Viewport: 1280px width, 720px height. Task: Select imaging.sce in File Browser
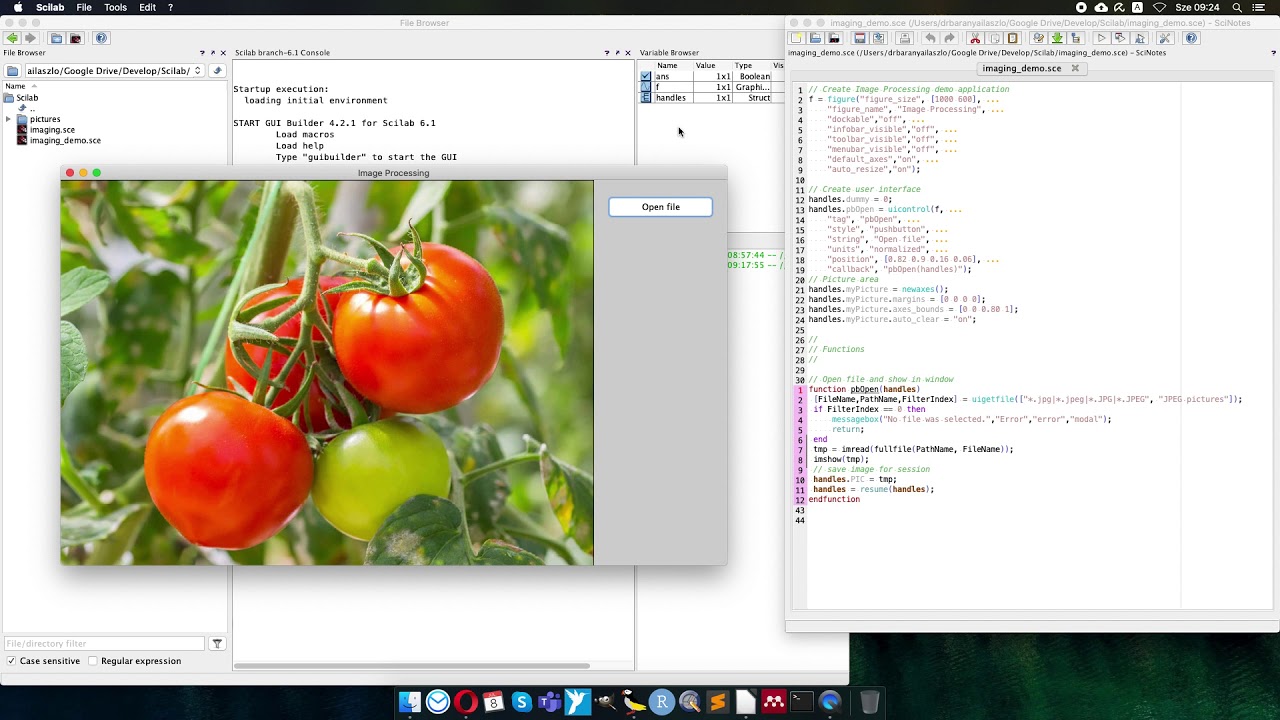pos(52,130)
